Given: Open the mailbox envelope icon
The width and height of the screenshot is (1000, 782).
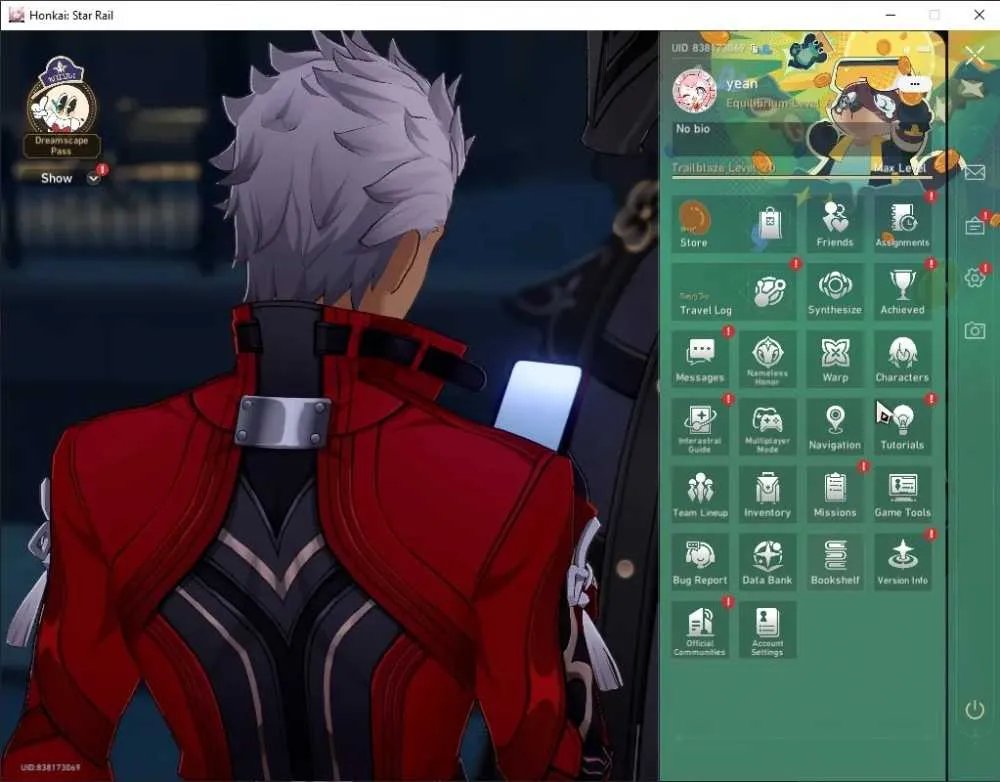Looking at the screenshot, I should point(974,172).
